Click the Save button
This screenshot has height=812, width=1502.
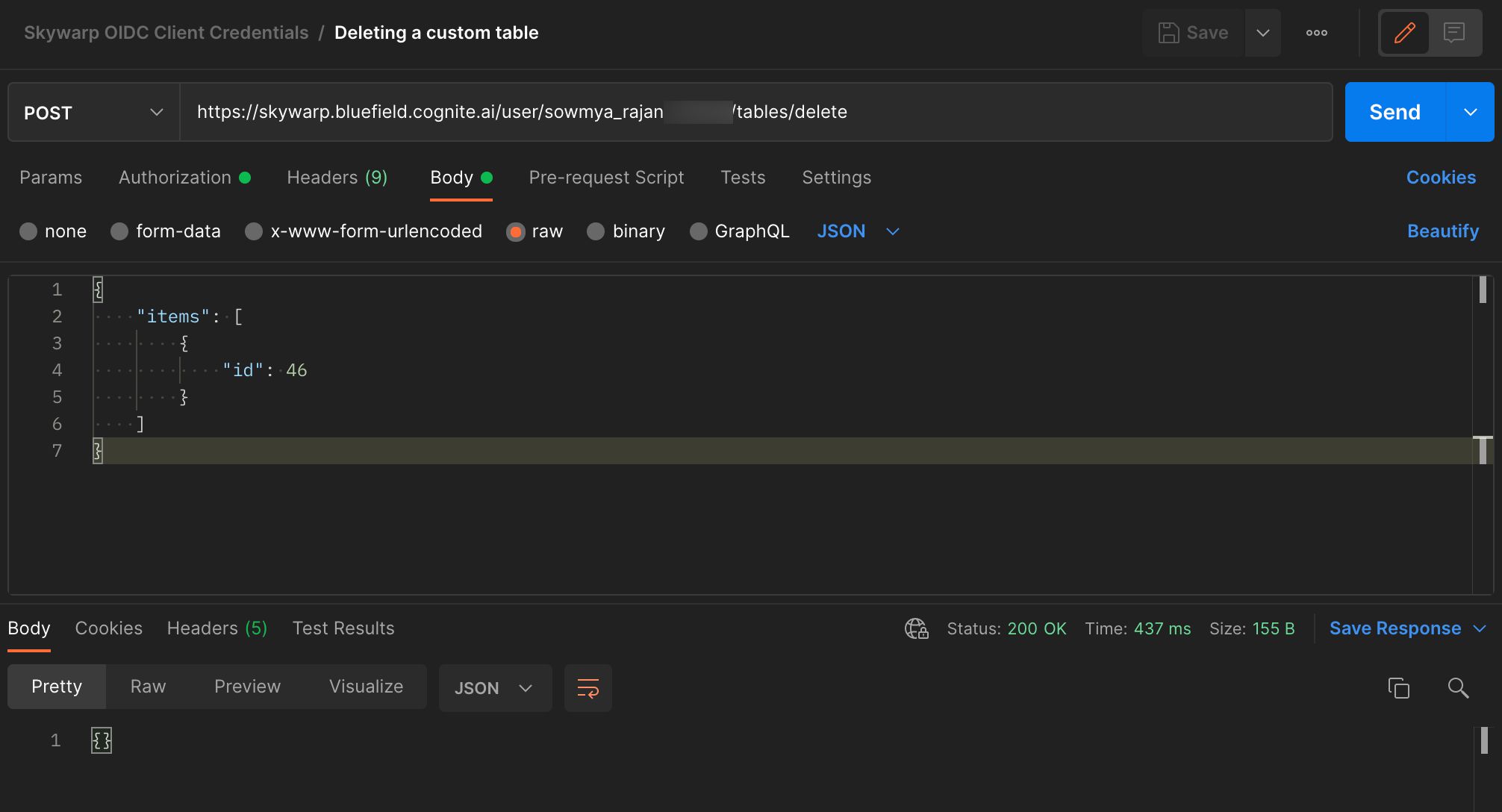click(x=1193, y=33)
